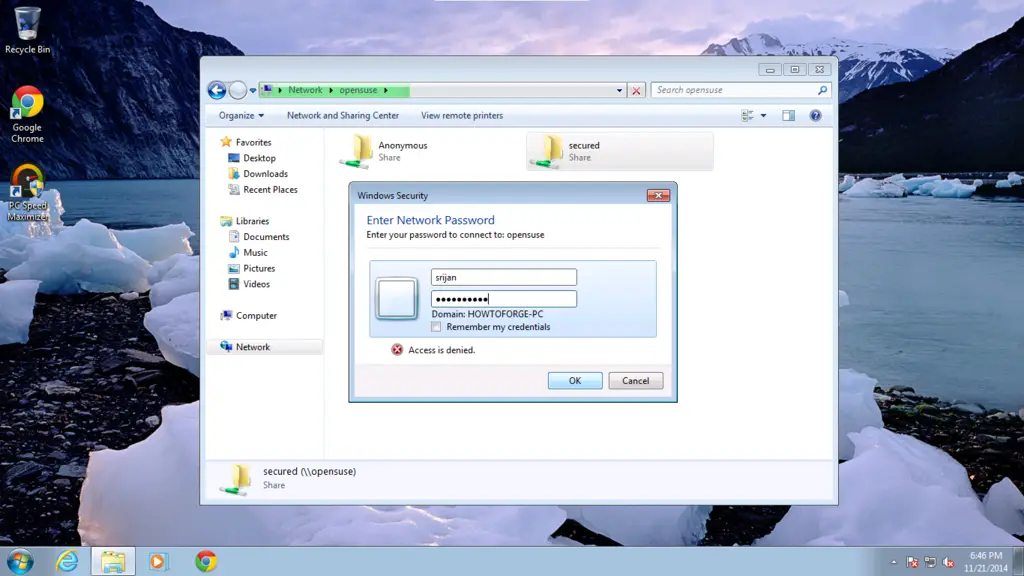Click secured share icon in details pane
1024x576 pixels.
236,480
